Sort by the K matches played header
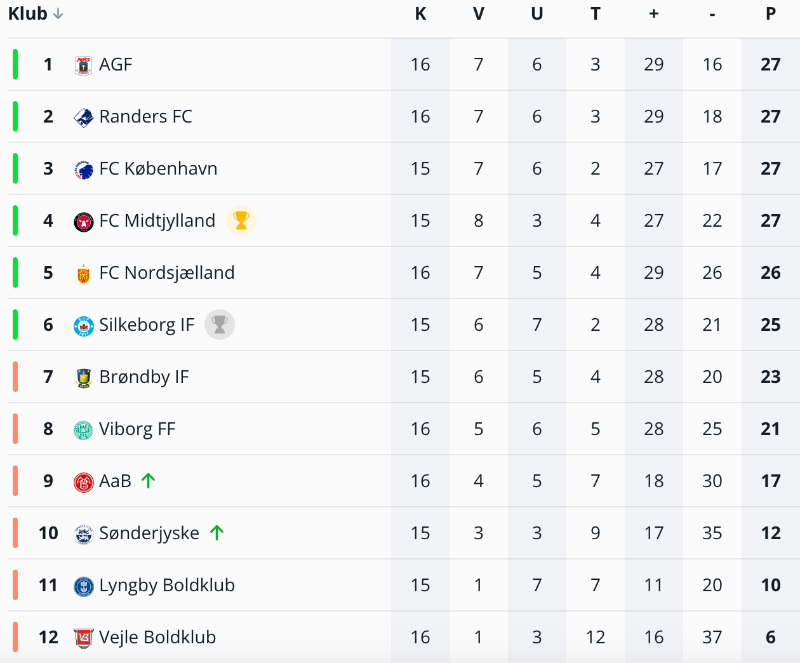Viewport: 800px width, 663px height. click(x=420, y=14)
